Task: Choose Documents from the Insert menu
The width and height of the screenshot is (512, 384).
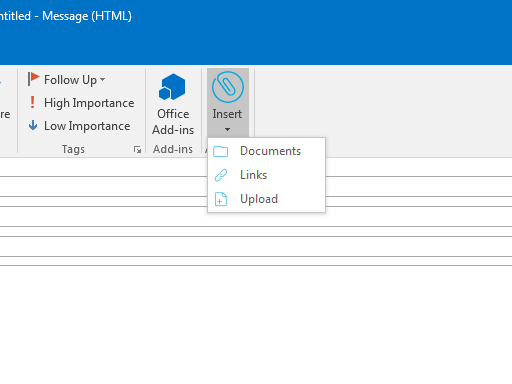Action: [266, 151]
